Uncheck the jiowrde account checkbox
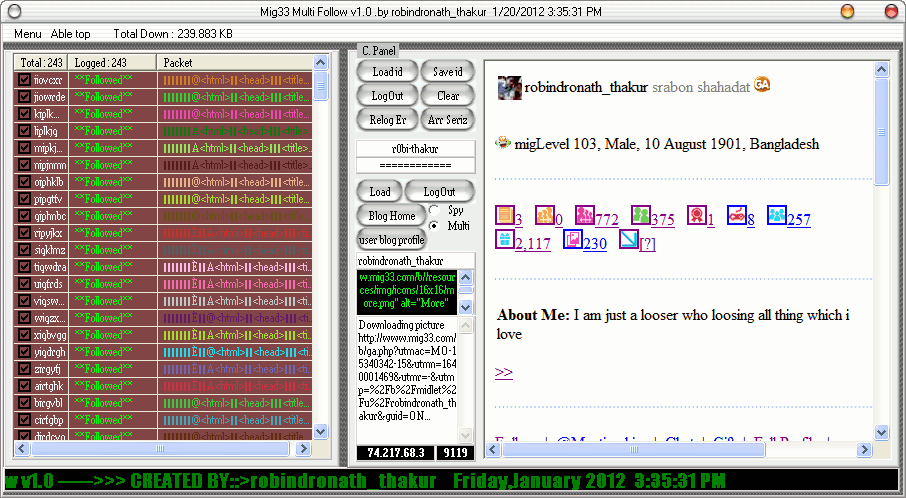The height and width of the screenshot is (498, 906). tap(24, 96)
